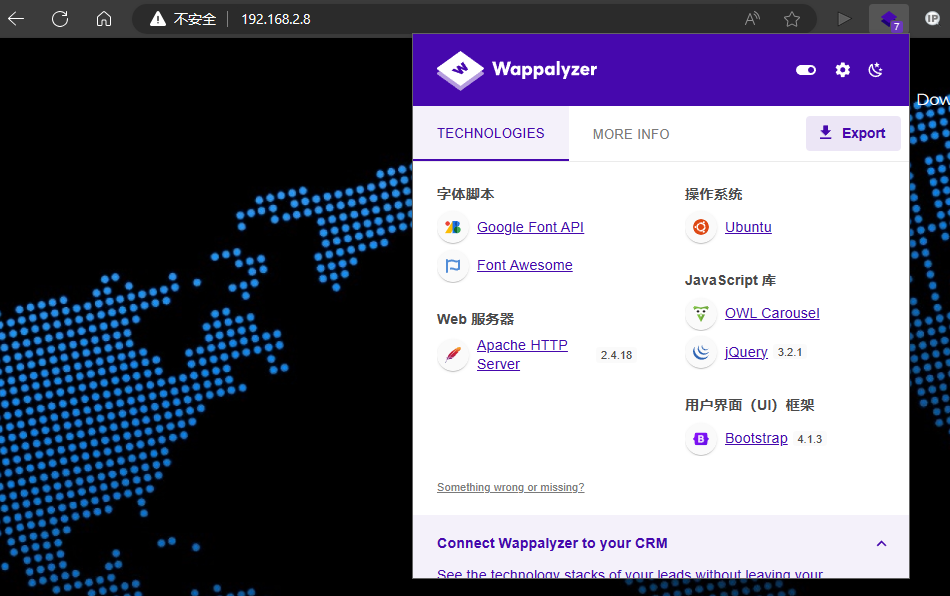Click the IP extension icon in toolbar
Viewport: 950px width, 596px height.
tap(932, 19)
